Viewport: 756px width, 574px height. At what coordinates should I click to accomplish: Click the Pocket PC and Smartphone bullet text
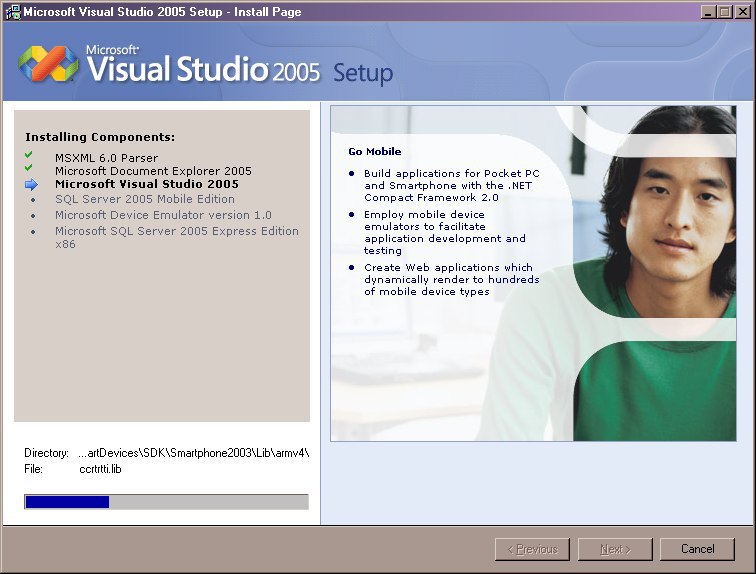(x=452, y=186)
